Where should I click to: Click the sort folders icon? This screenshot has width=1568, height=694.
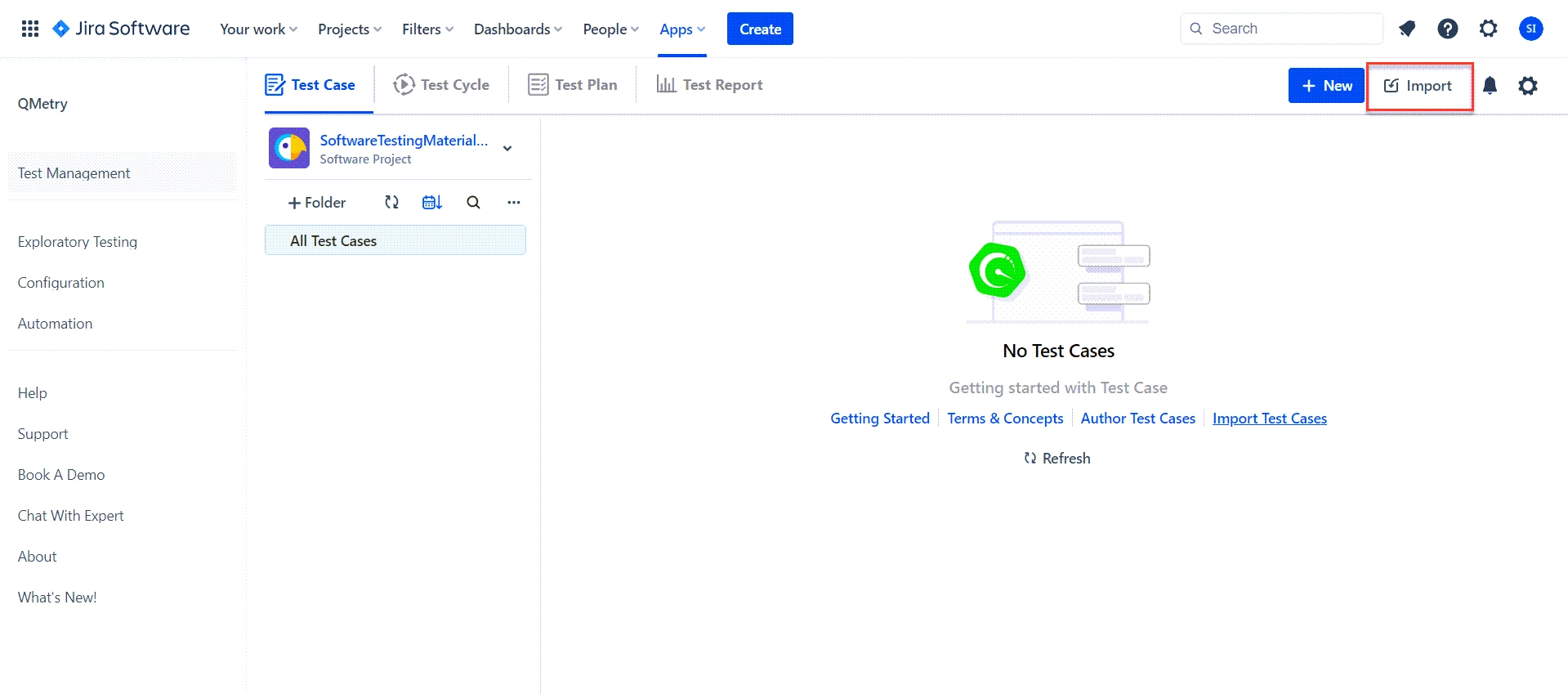pyautogui.click(x=432, y=202)
